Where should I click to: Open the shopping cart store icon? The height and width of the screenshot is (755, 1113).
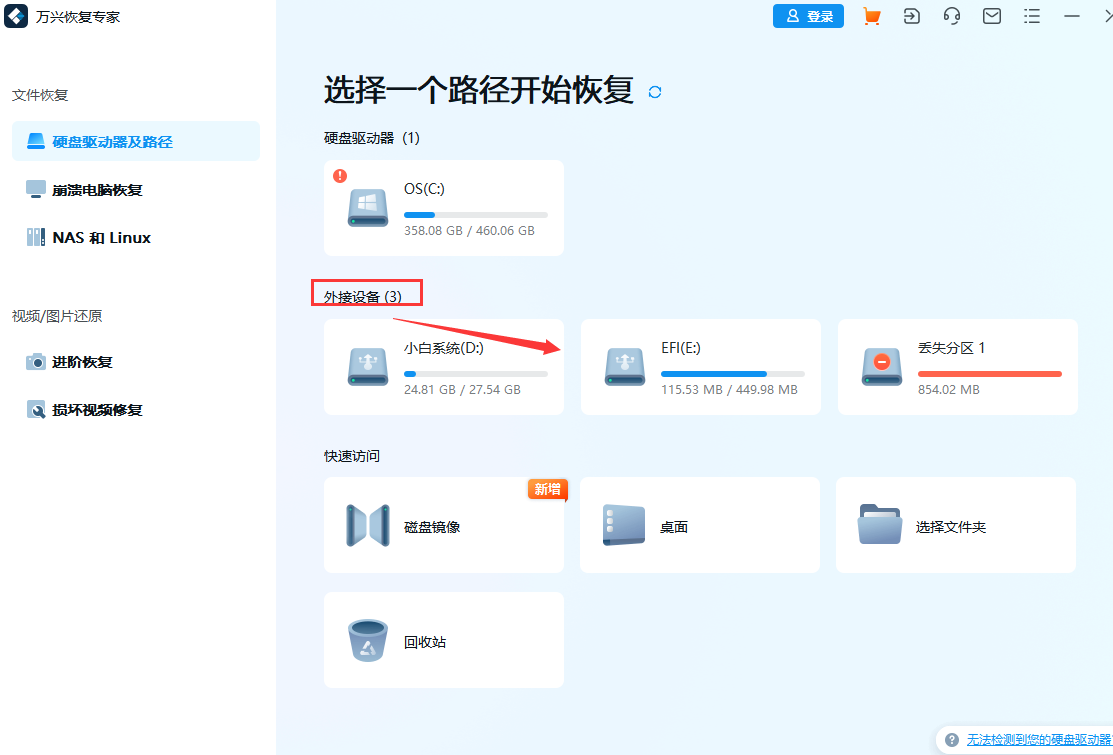pyautogui.click(x=871, y=16)
